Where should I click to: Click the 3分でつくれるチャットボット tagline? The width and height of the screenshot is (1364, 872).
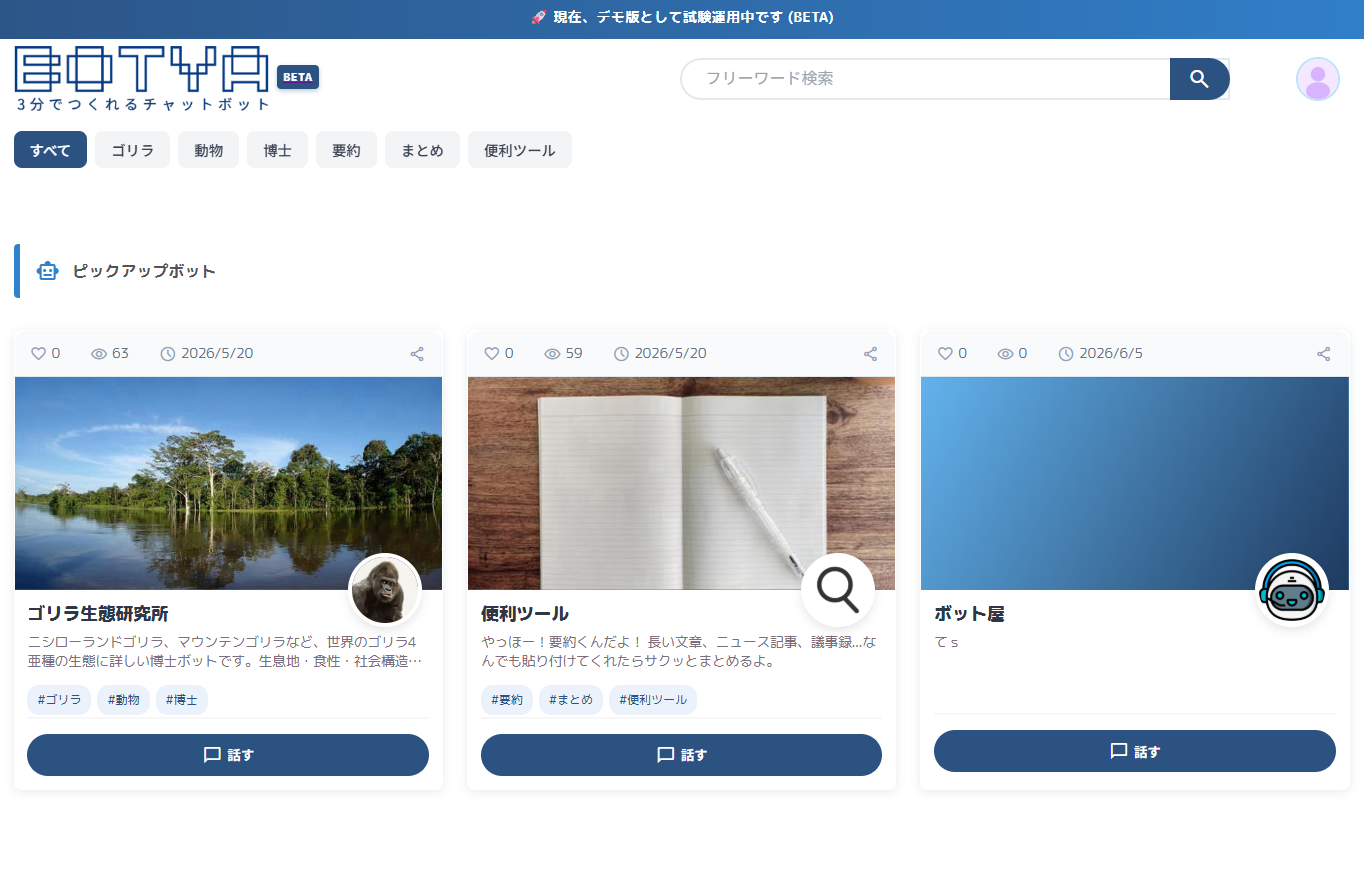pyautogui.click(x=144, y=104)
